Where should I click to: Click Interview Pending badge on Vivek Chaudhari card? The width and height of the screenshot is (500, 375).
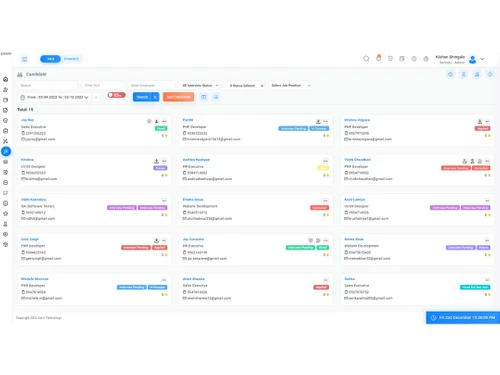point(456,168)
